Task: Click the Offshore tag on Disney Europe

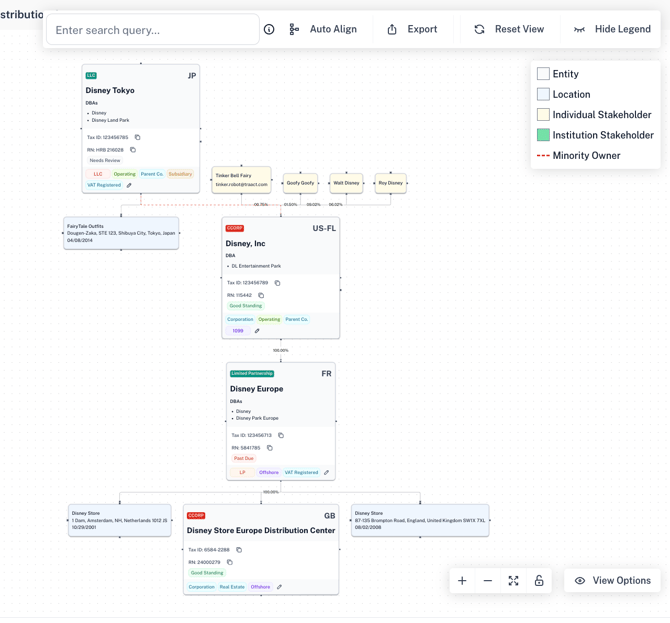Action: click(x=269, y=472)
